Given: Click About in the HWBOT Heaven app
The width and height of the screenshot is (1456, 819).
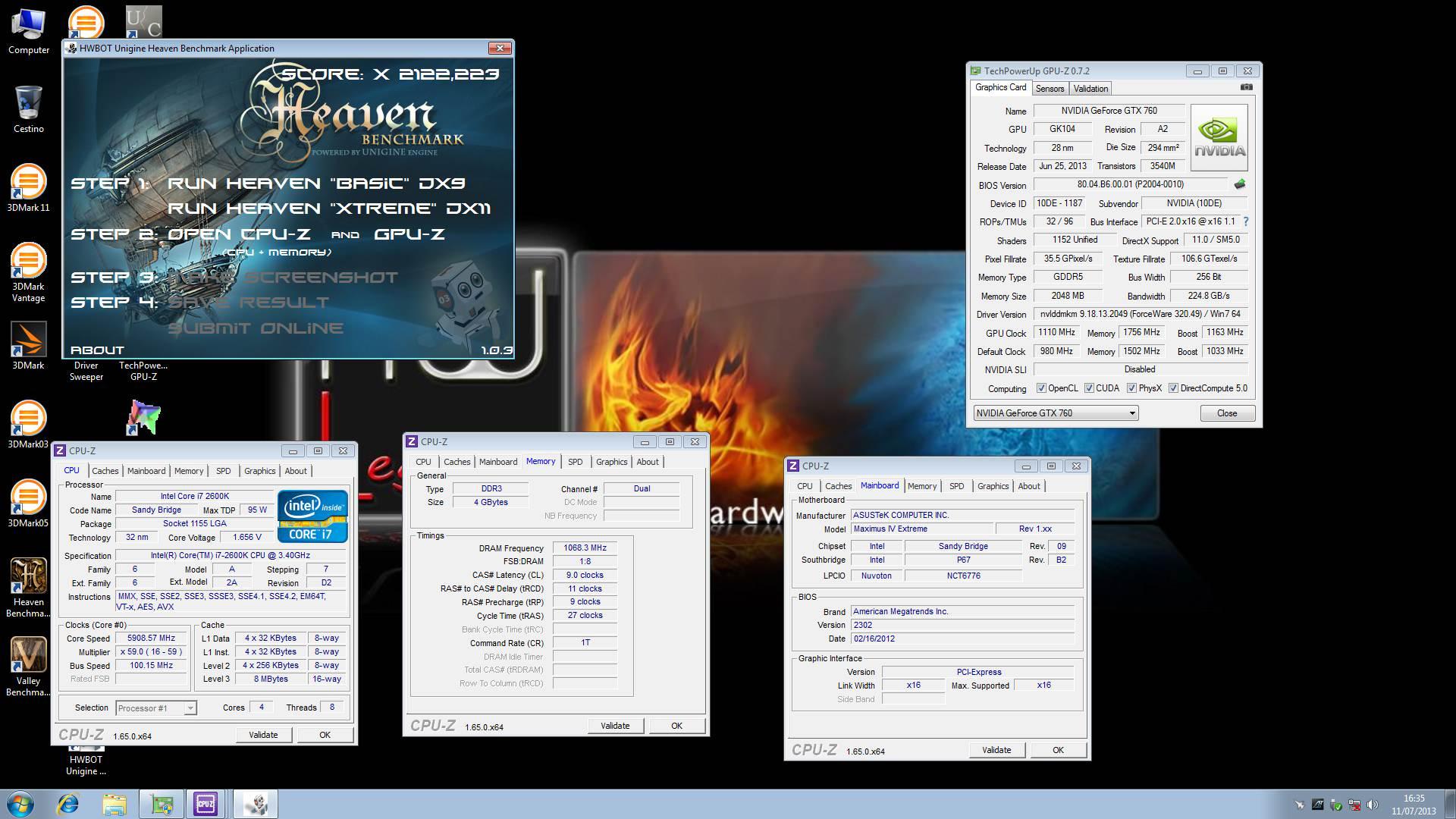Looking at the screenshot, I should tap(97, 350).
